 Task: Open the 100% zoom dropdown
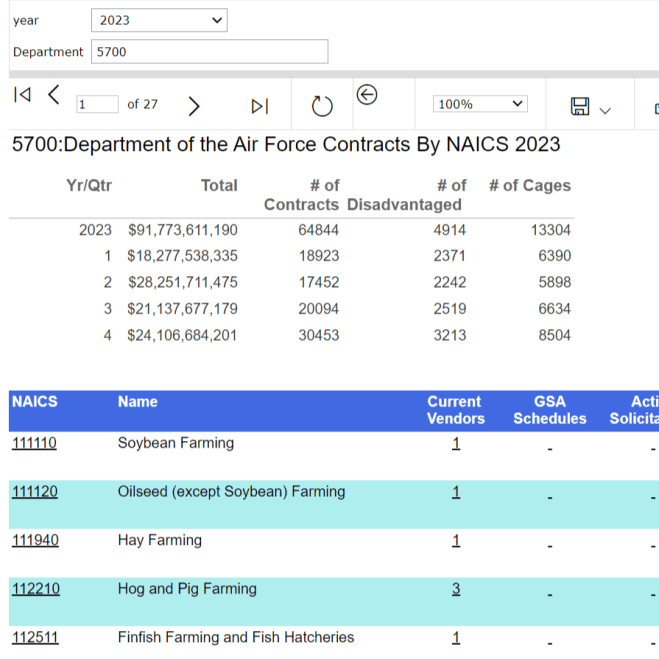point(480,104)
